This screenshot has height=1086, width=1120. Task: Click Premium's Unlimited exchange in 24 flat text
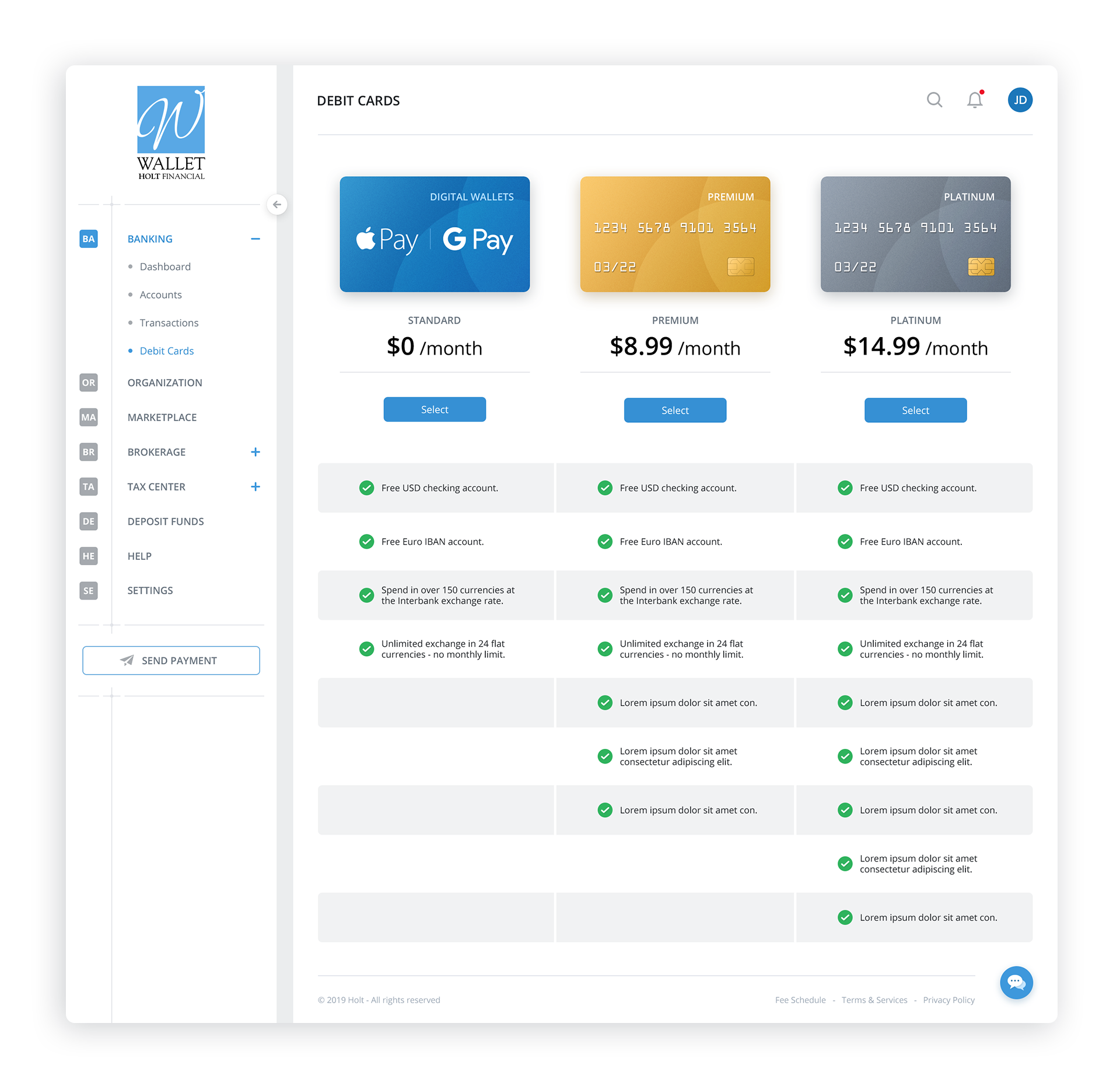click(681, 649)
